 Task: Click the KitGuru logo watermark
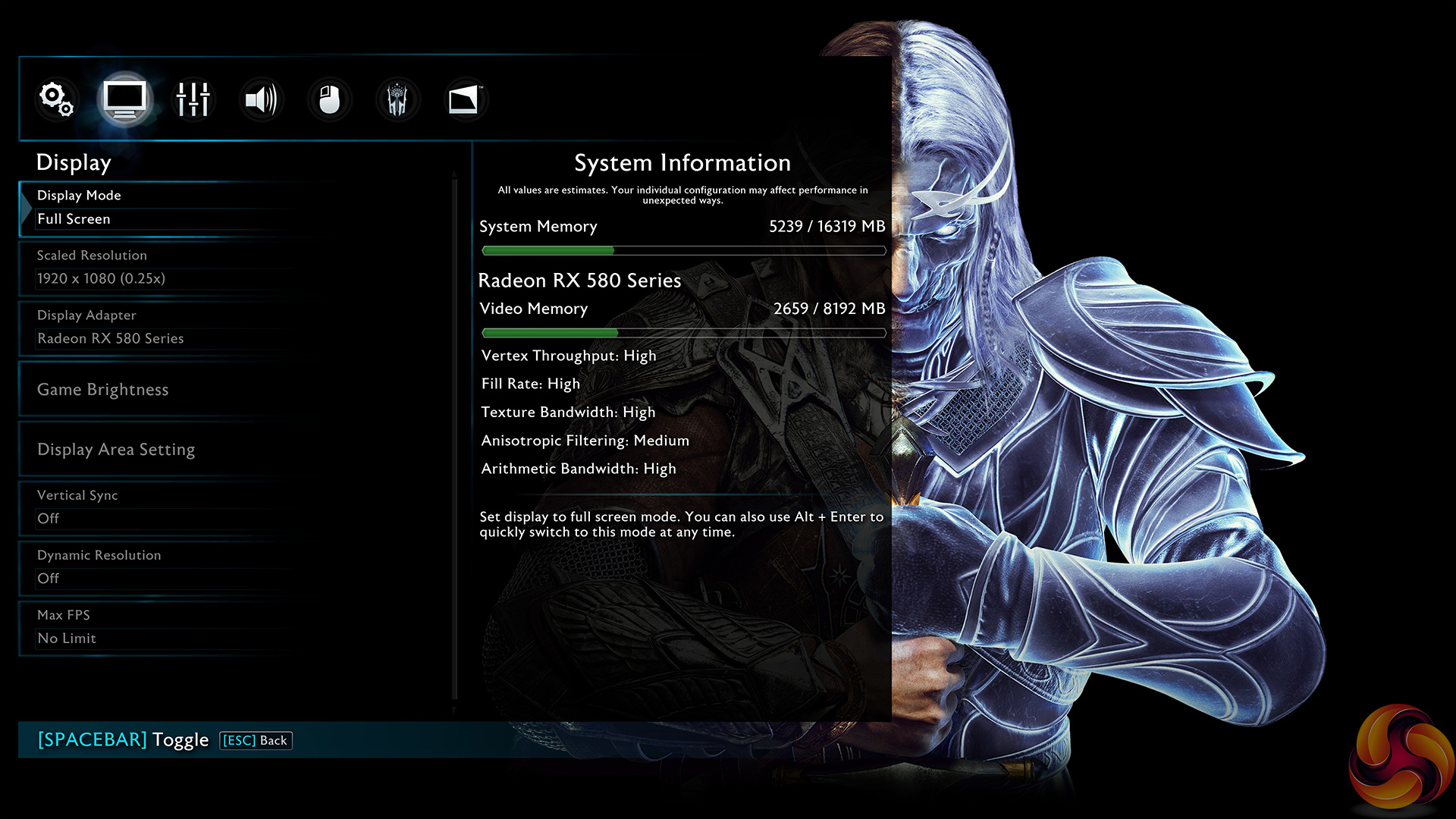[x=1401, y=758]
